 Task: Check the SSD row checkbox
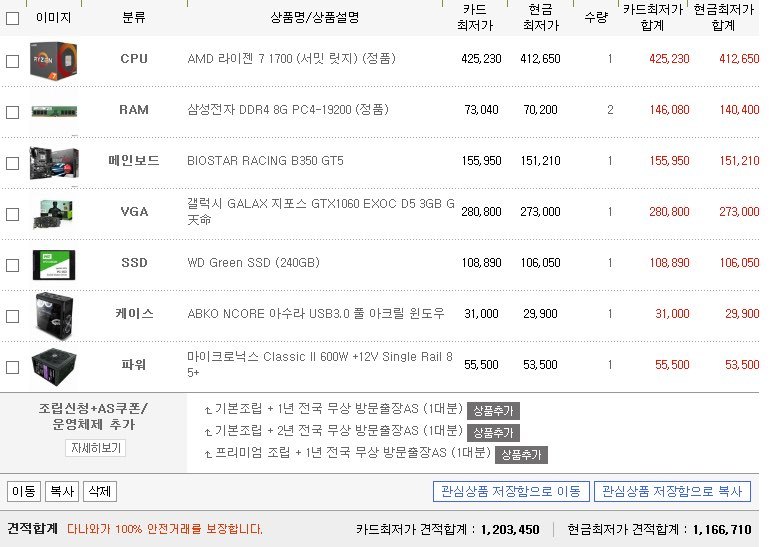[x=12, y=265]
